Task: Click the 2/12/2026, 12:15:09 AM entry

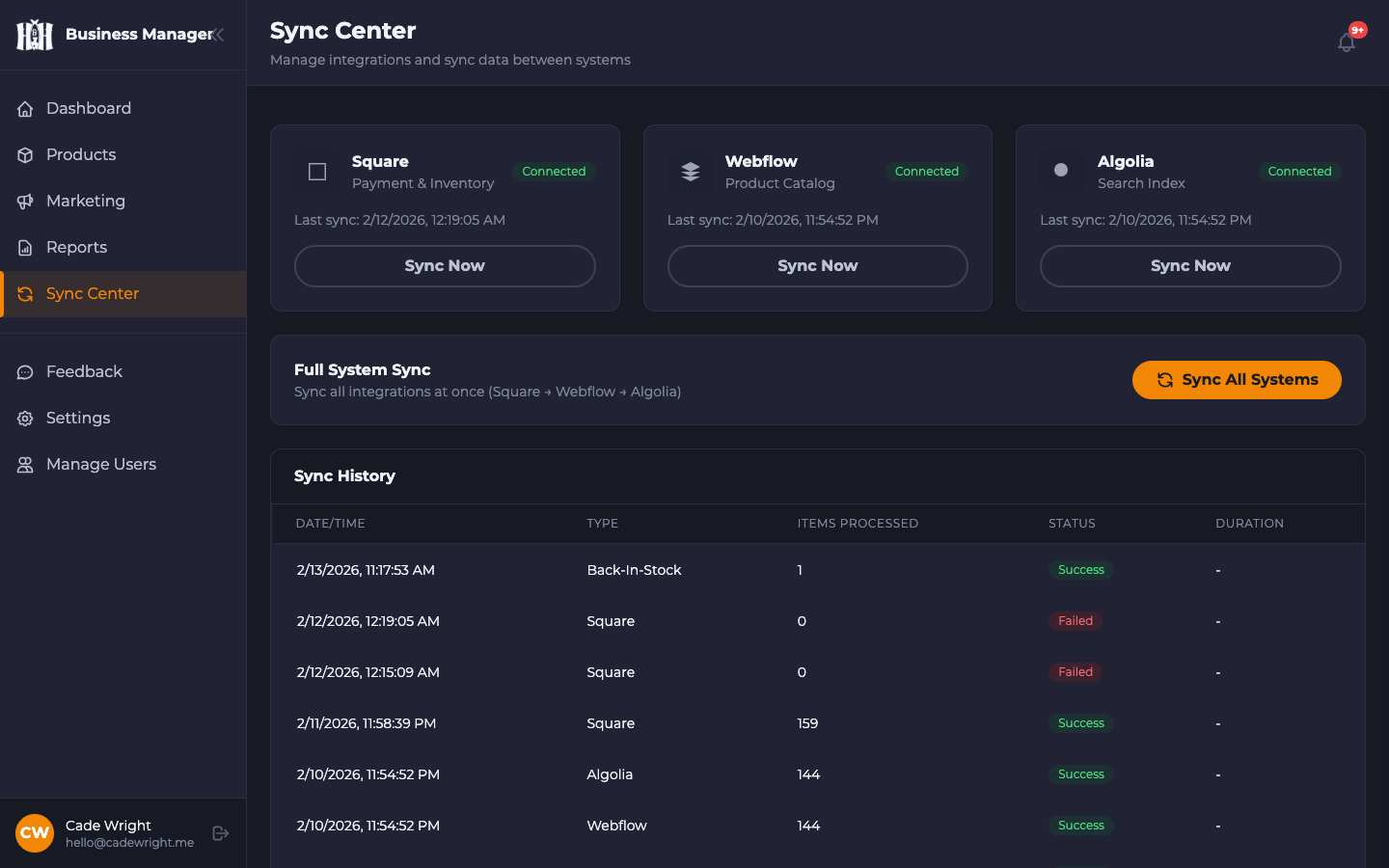Action: point(368,672)
